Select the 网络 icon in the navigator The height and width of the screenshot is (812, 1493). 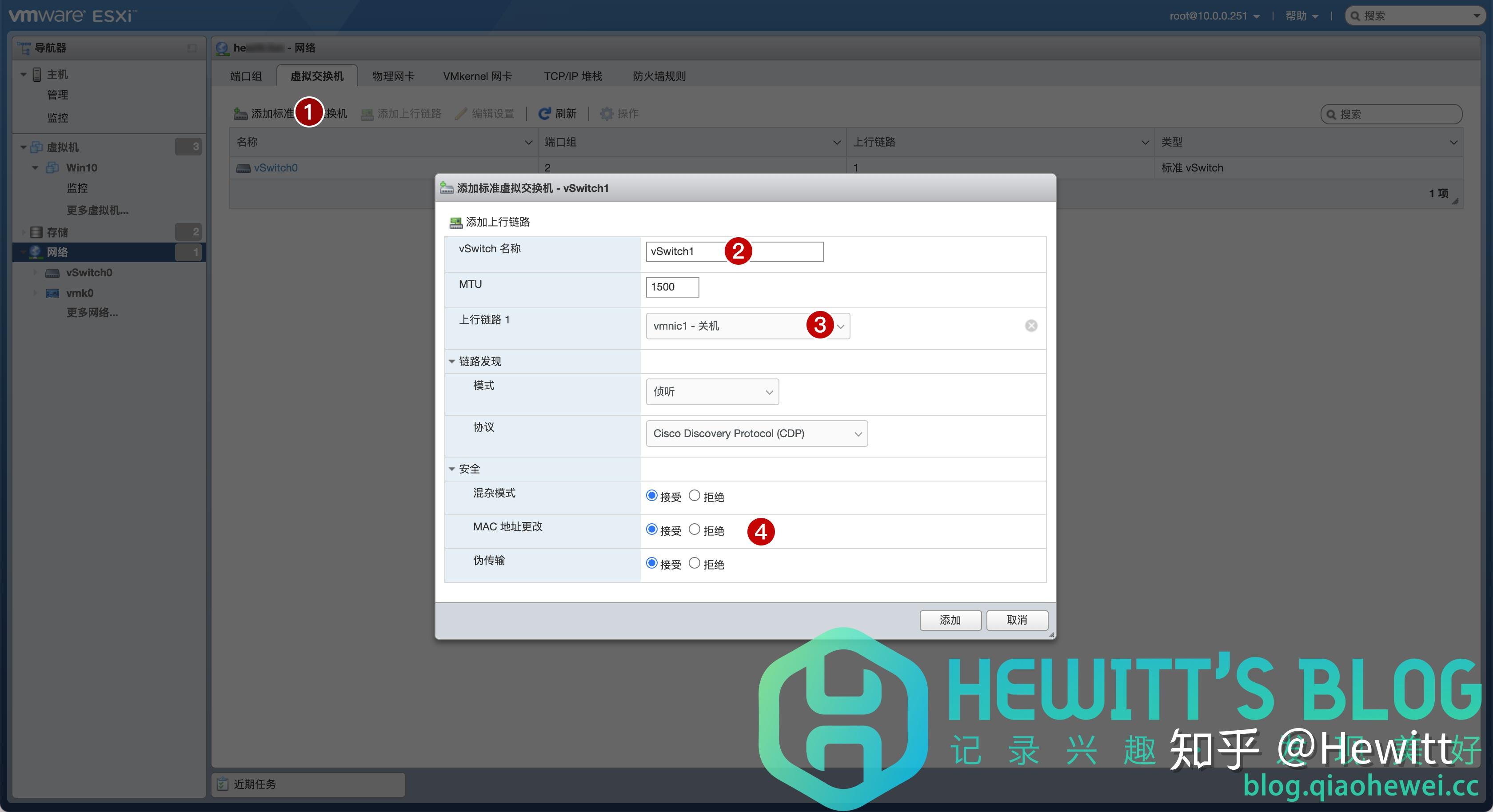click(35, 252)
